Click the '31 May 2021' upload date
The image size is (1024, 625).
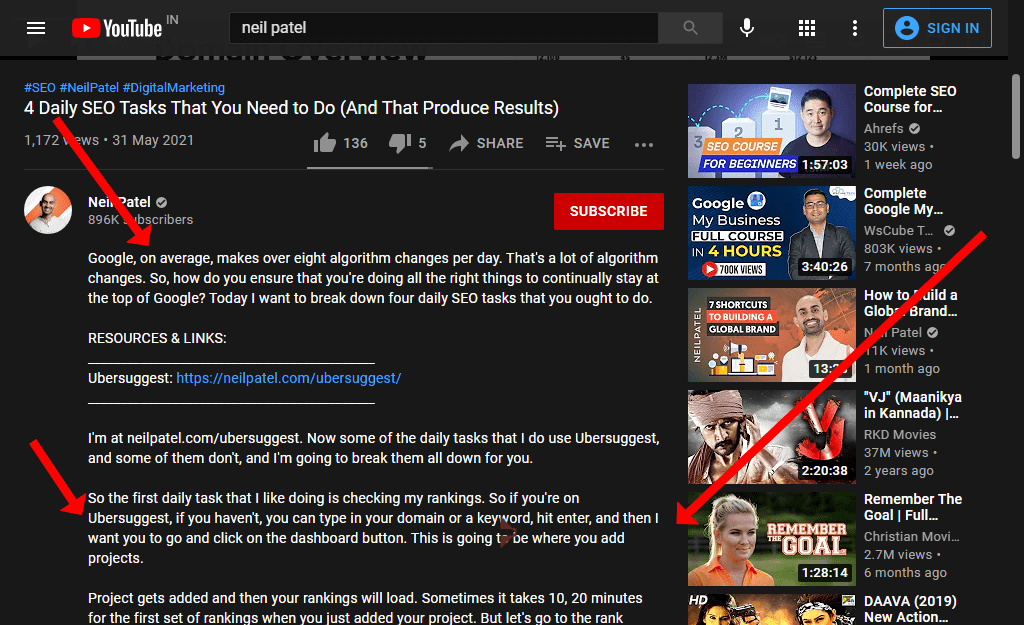click(153, 140)
